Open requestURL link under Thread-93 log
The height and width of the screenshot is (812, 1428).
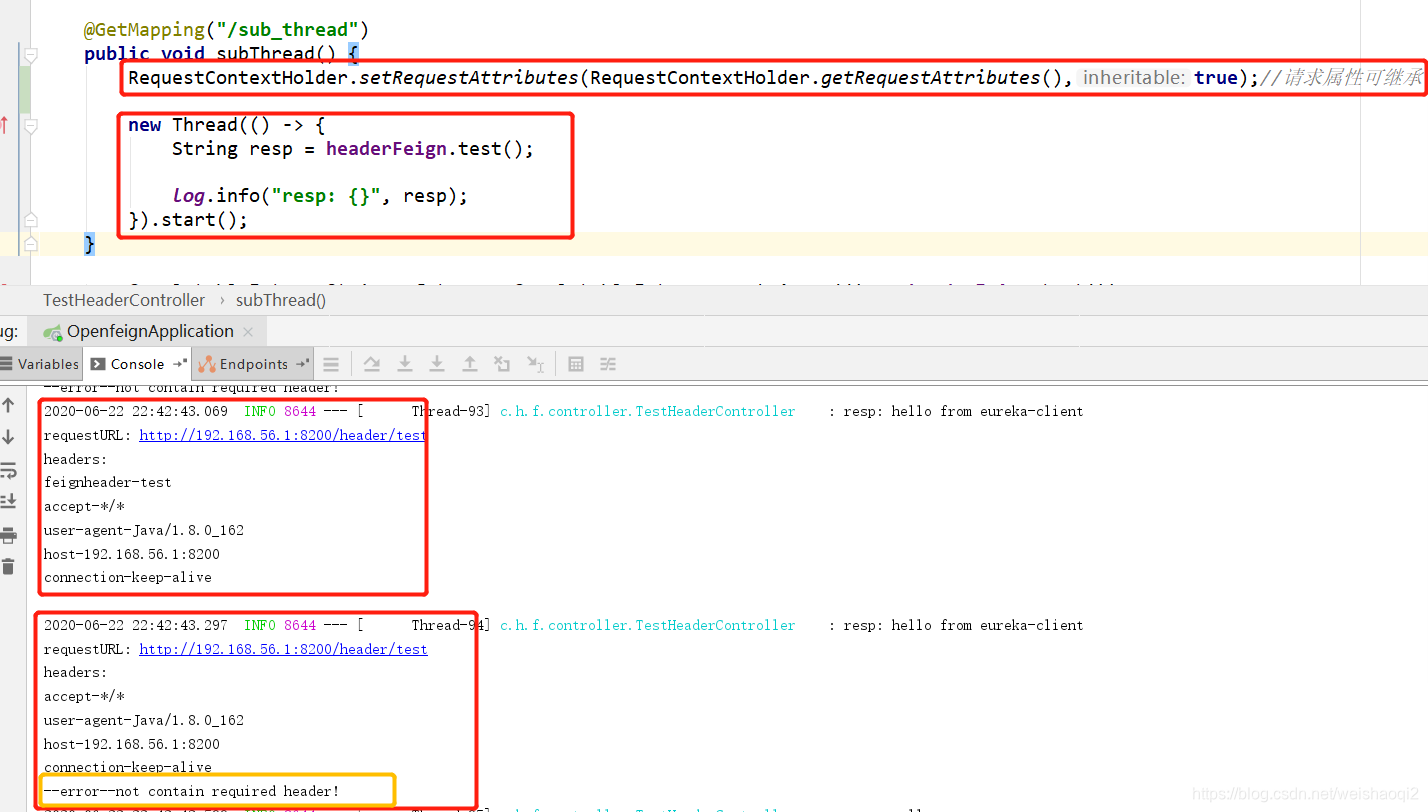(x=283, y=435)
